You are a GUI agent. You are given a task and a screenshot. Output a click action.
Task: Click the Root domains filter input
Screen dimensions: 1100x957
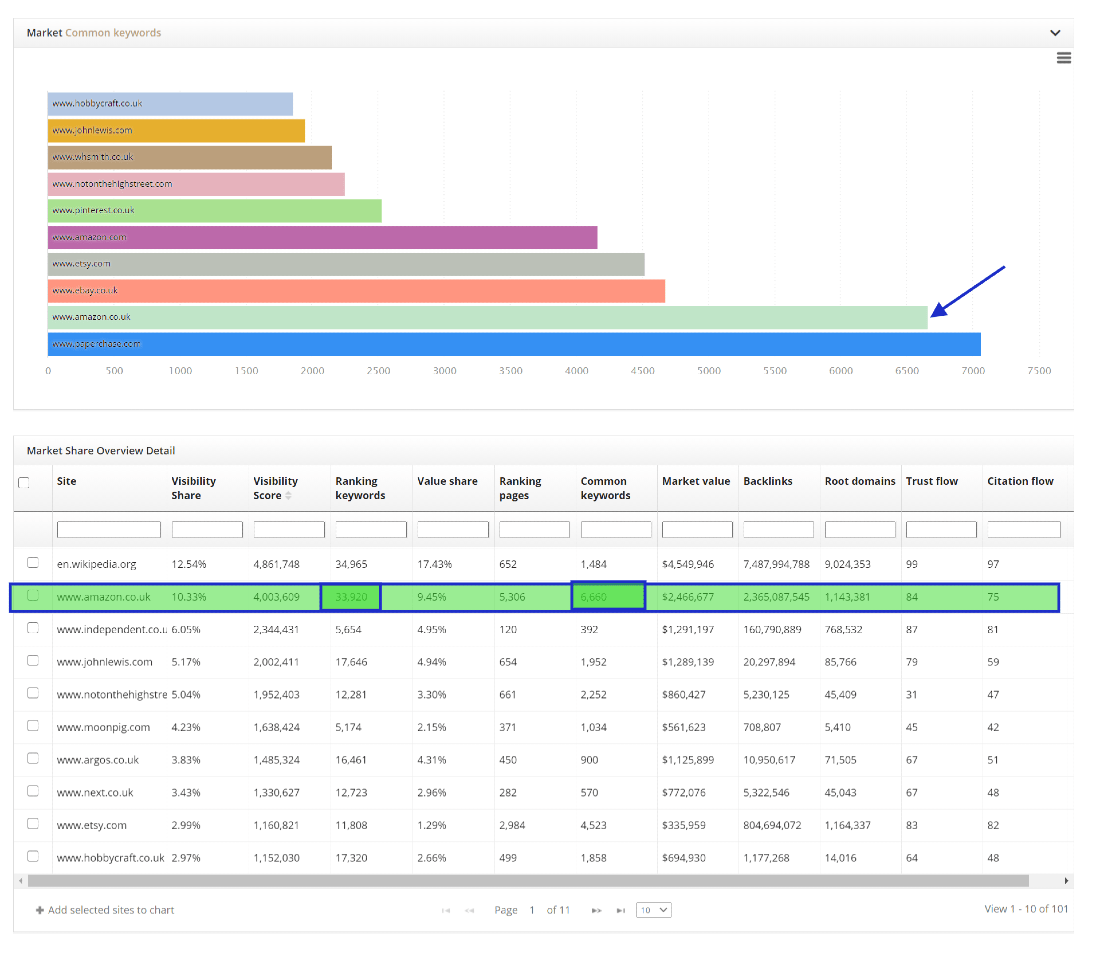point(860,530)
